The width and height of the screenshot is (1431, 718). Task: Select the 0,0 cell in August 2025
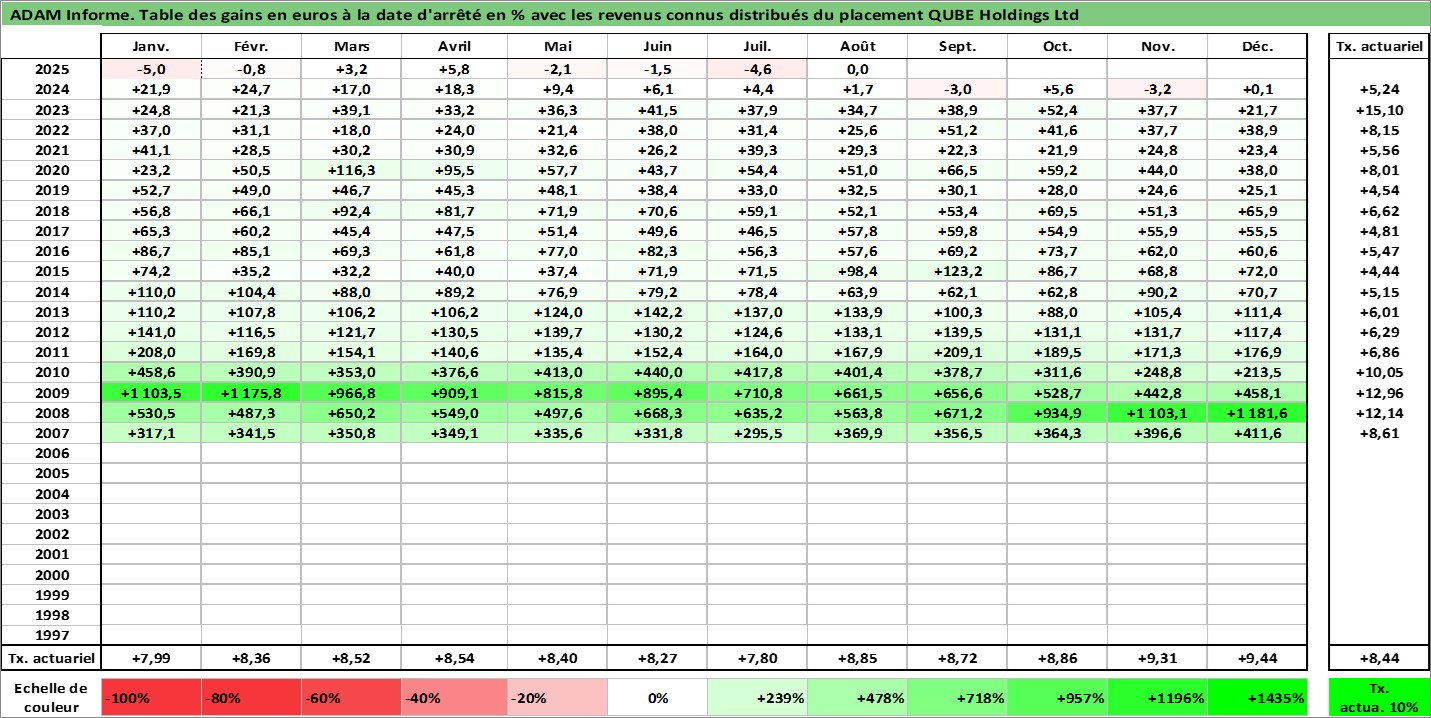pyautogui.click(x=857, y=69)
